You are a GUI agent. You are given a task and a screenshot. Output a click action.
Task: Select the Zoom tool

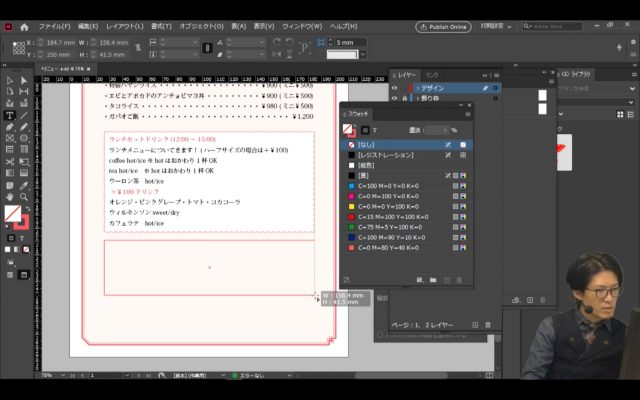tap(24, 197)
